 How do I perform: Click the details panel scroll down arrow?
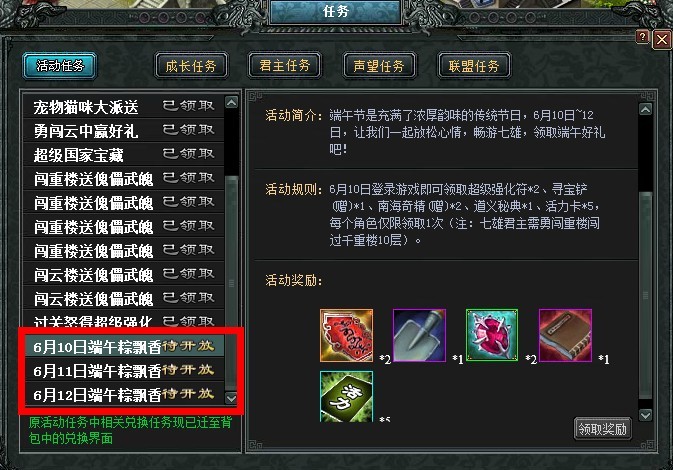click(646, 415)
